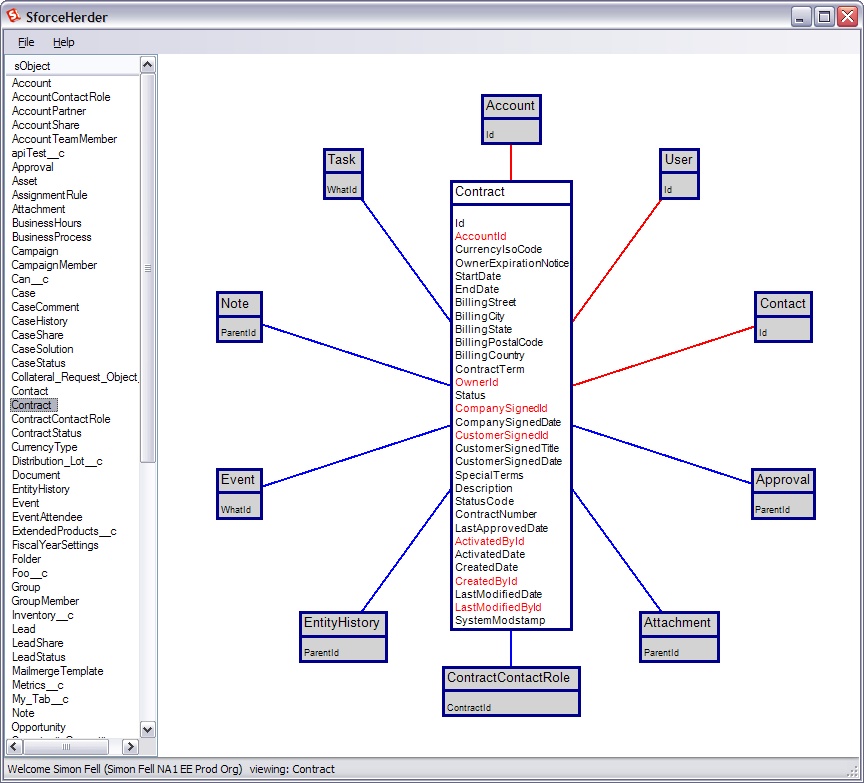
Task: Click the Task node in the diagram
Action: pos(343,174)
